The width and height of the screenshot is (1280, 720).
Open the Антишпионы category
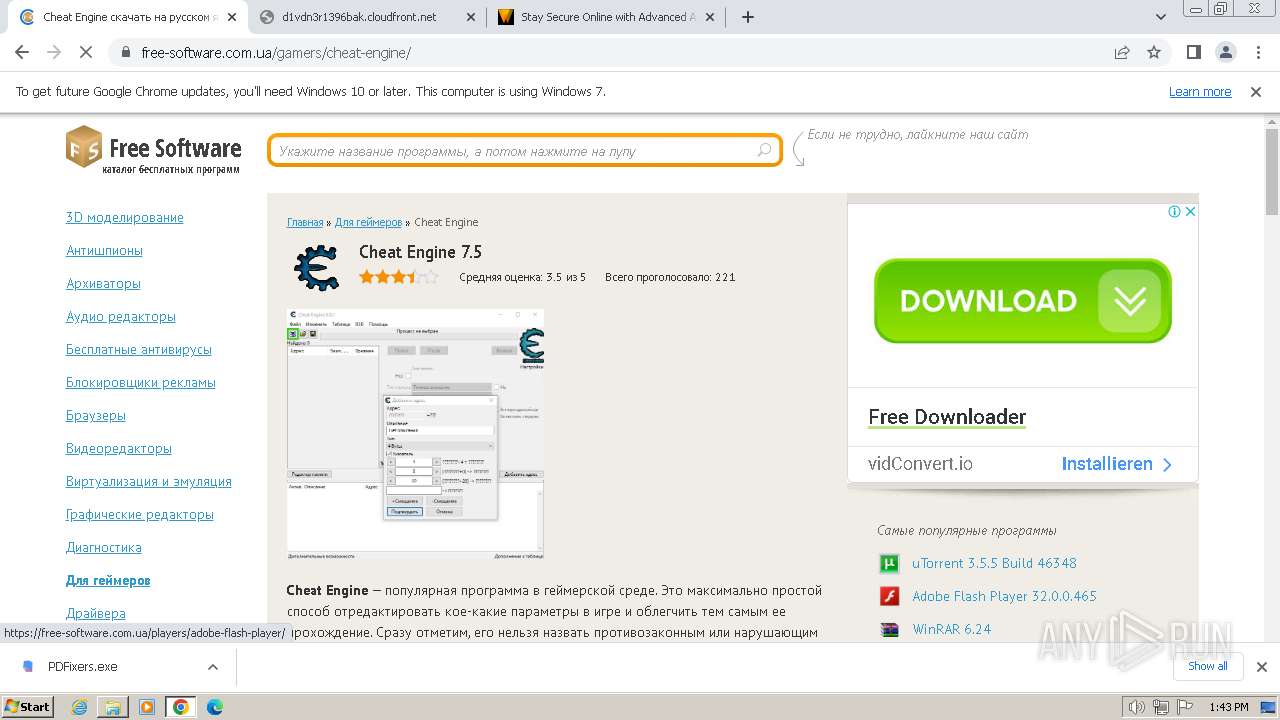[104, 250]
